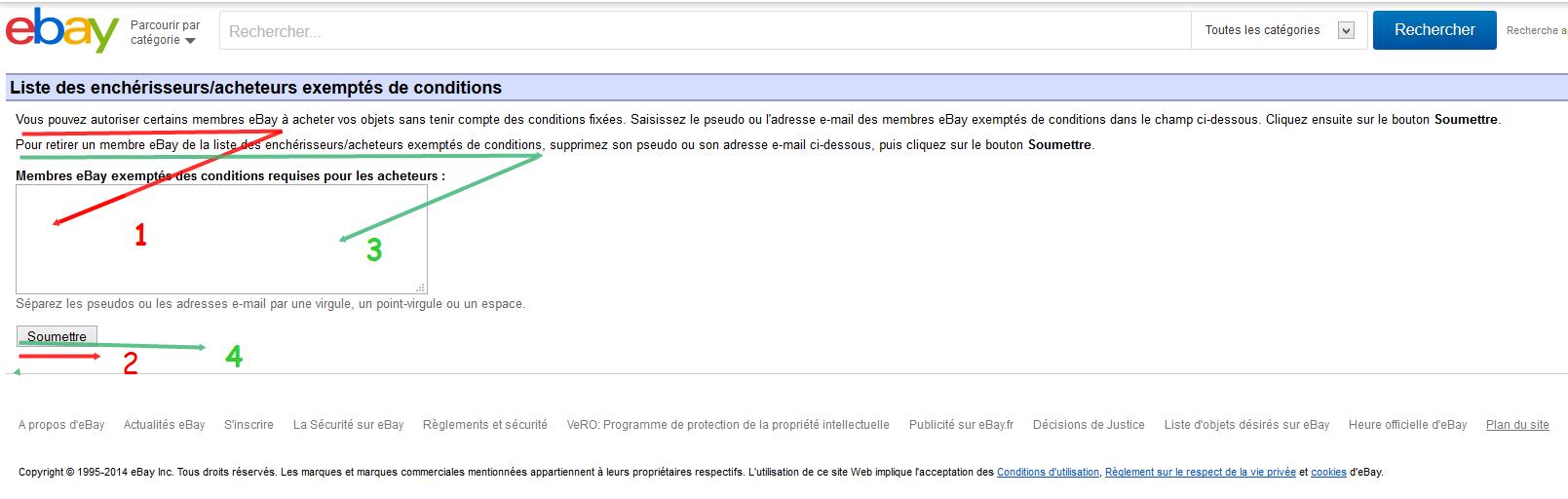Image resolution: width=1568 pixels, height=499 pixels.
Task: Open the Règlements et sécurité link
Action: point(485,425)
